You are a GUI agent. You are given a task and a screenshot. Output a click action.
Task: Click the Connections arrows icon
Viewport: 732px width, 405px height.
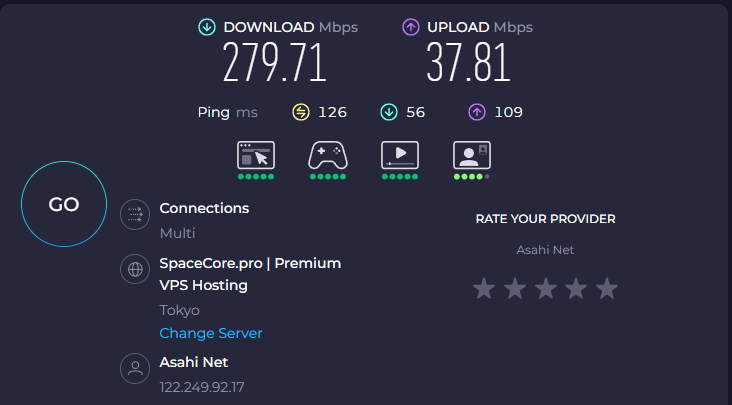click(x=135, y=214)
